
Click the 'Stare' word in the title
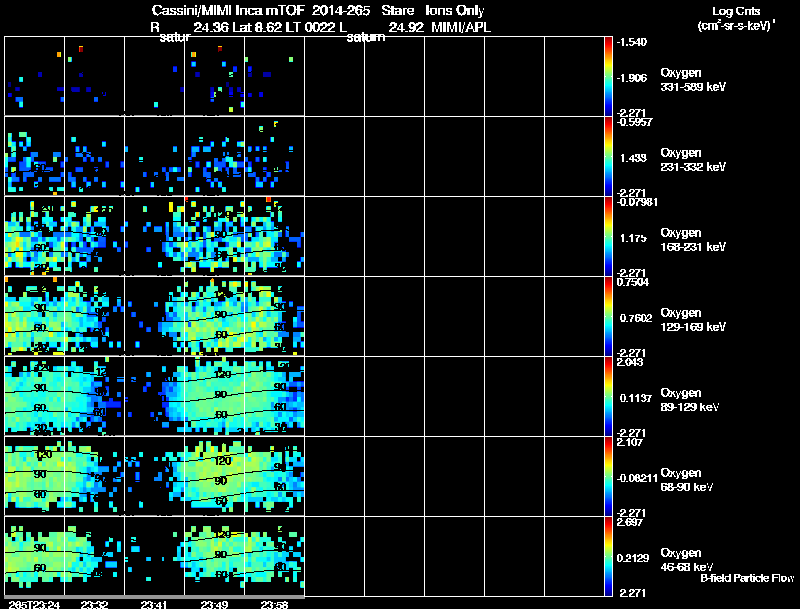(397, 11)
